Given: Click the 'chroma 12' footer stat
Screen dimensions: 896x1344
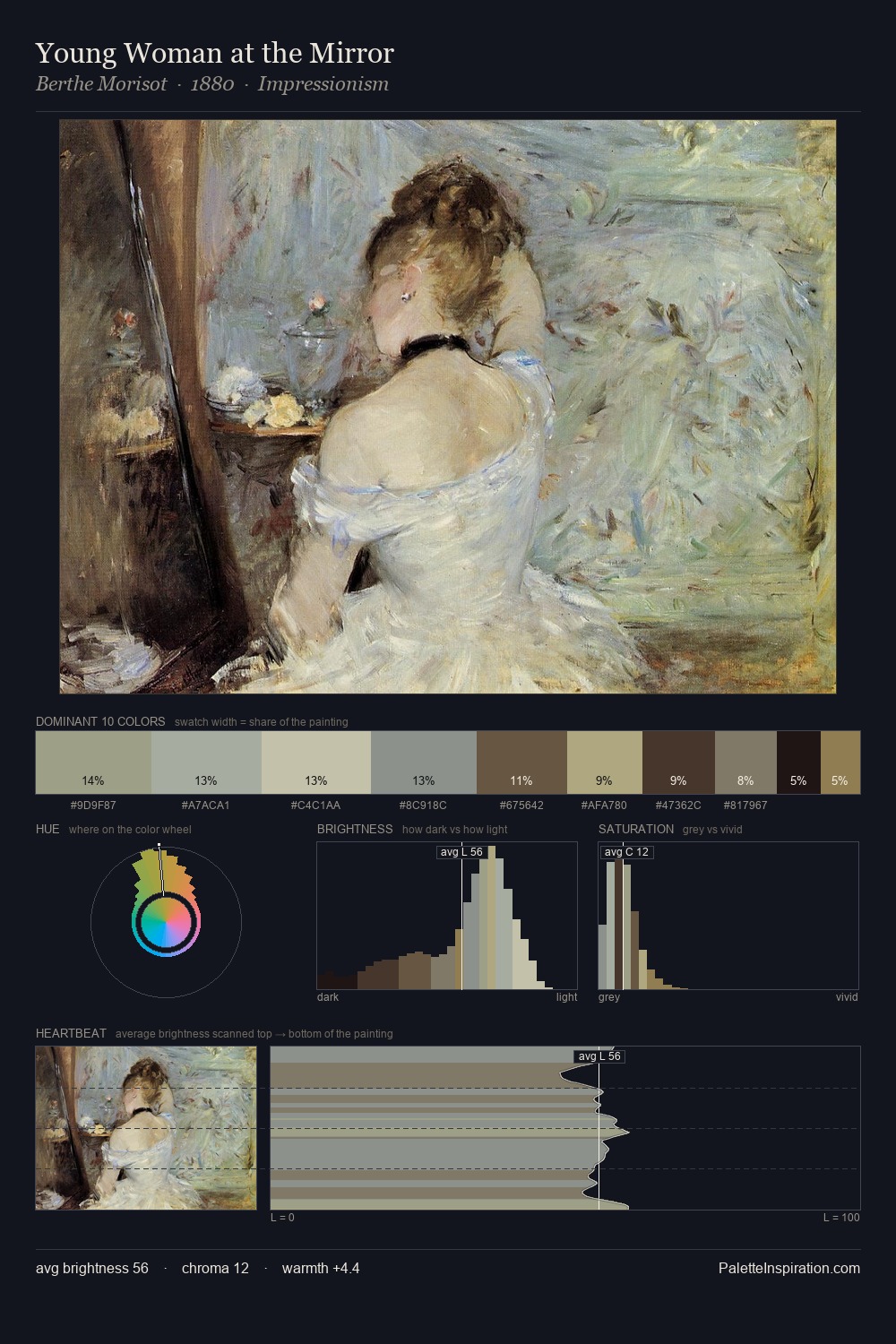Looking at the screenshot, I should pyautogui.click(x=215, y=1269).
